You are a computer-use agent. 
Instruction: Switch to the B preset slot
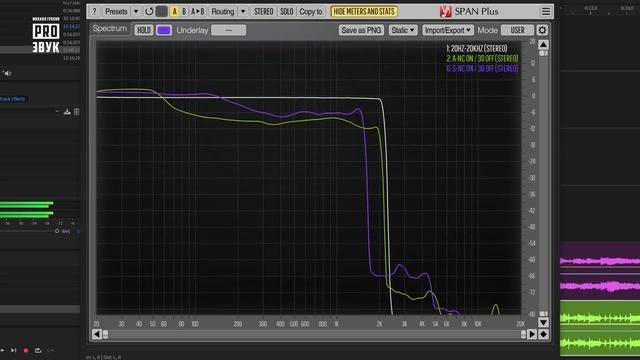coord(184,11)
